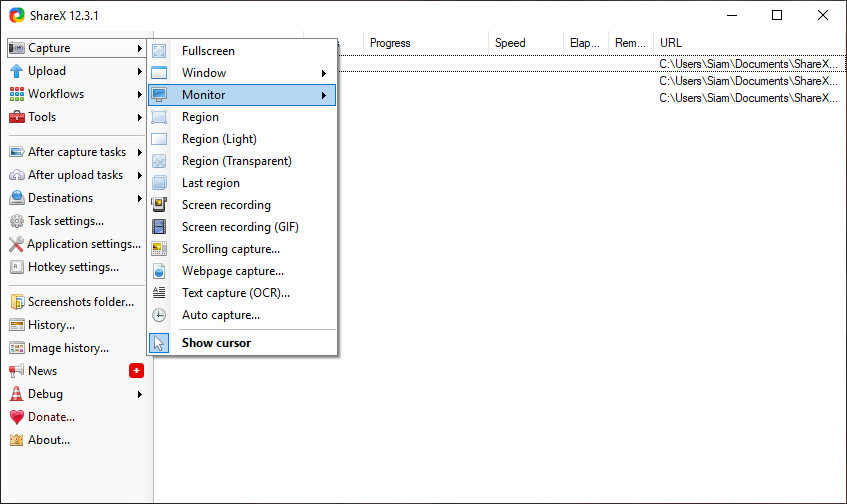Viewport: 847px width, 504px height.
Task: Choose Screen recording (GIF) entry
Action: point(243,227)
